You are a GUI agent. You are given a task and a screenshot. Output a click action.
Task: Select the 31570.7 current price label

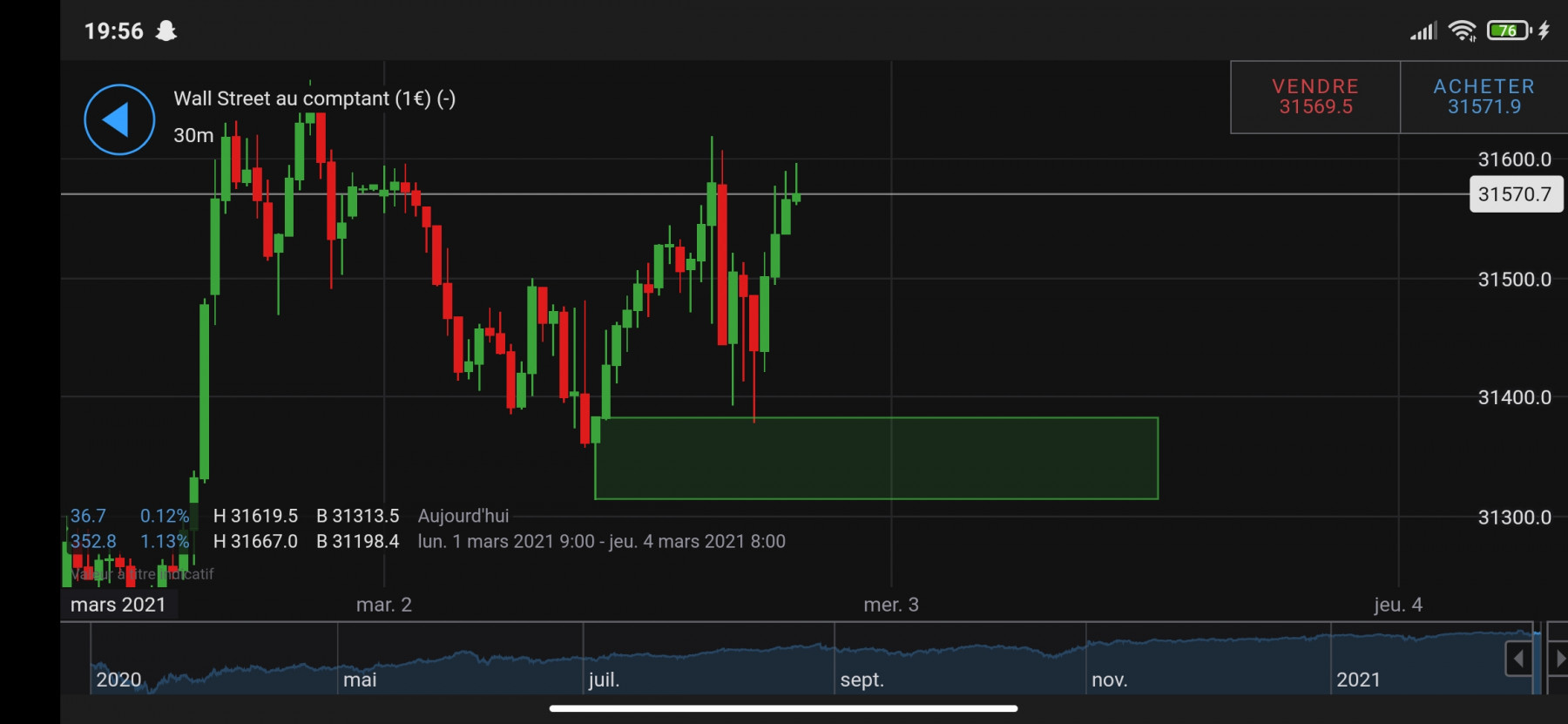pyautogui.click(x=1516, y=194)
